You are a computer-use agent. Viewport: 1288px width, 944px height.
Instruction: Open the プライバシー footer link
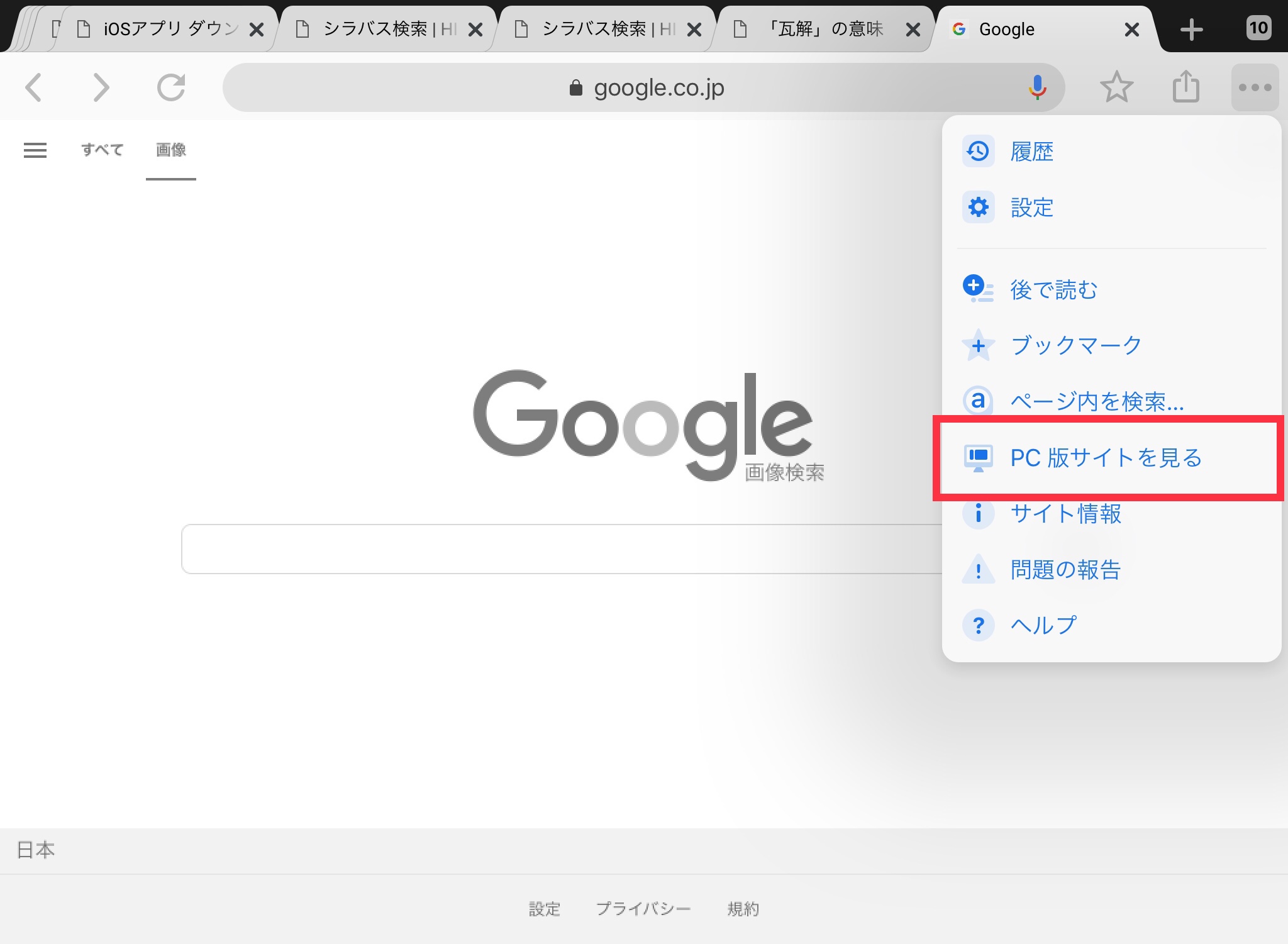tap(643, 909)
